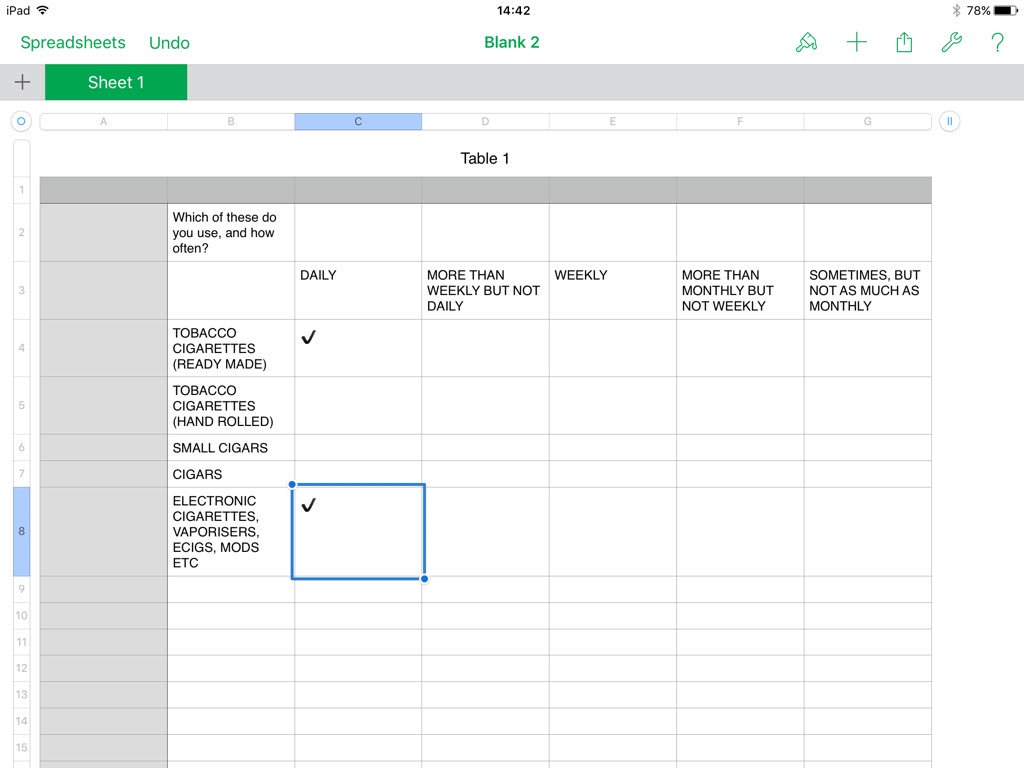Tap the column resize handle at right
This screenshot has height=768, width=1024.
(950, 121)
